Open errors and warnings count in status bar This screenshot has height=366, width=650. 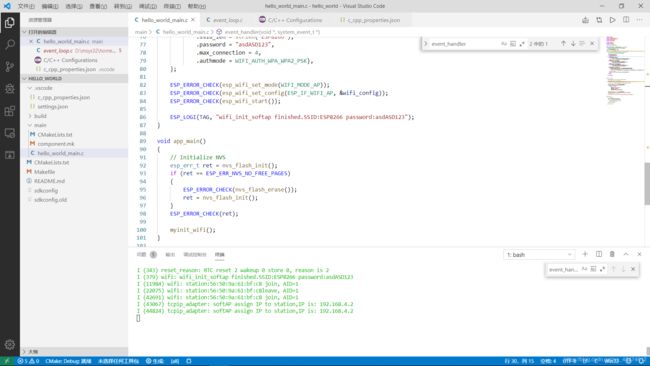click(28, 361)
